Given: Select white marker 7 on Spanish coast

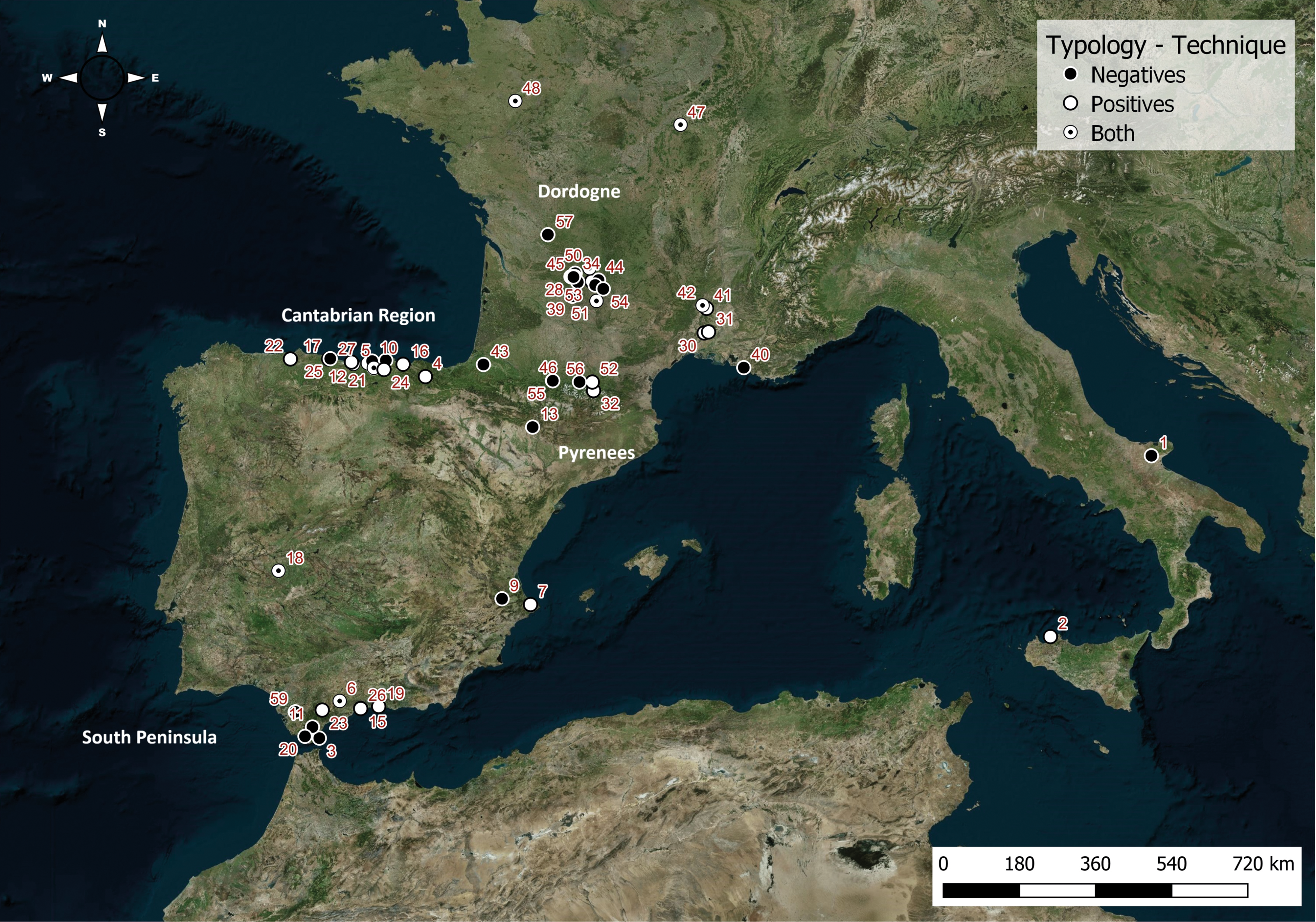Looking at the screenshot, I should pyautogui.click(x=530, y=604).
